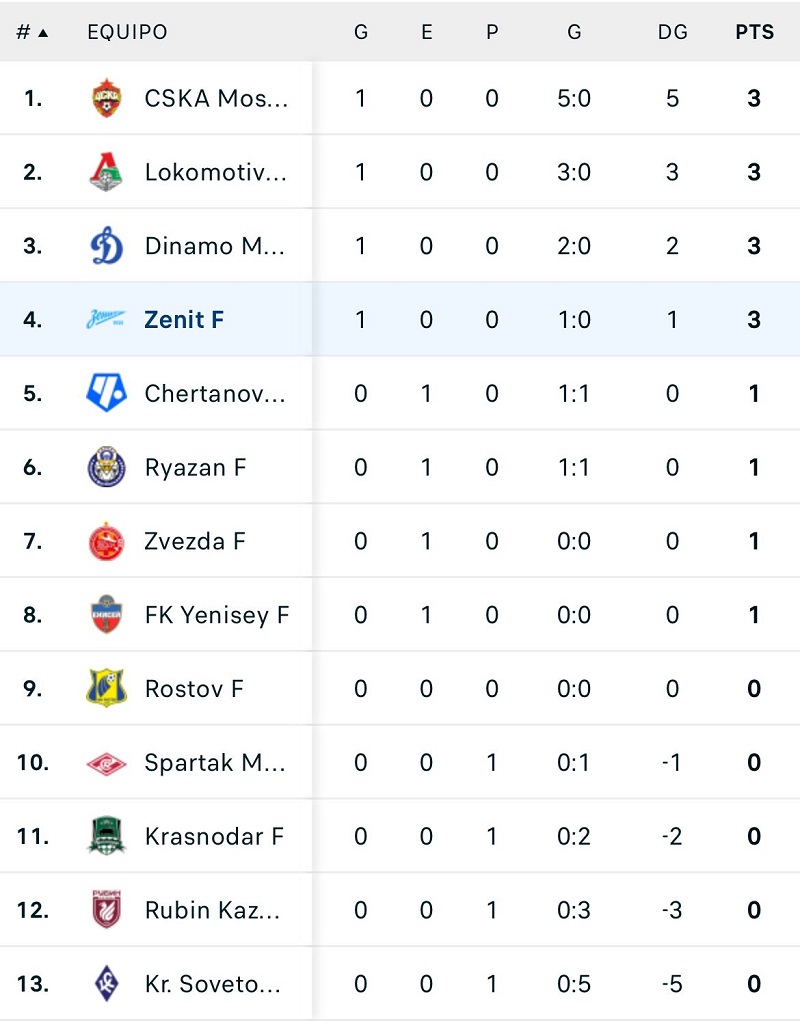Open the Zenit F team name link

click(x=184, y=320)
